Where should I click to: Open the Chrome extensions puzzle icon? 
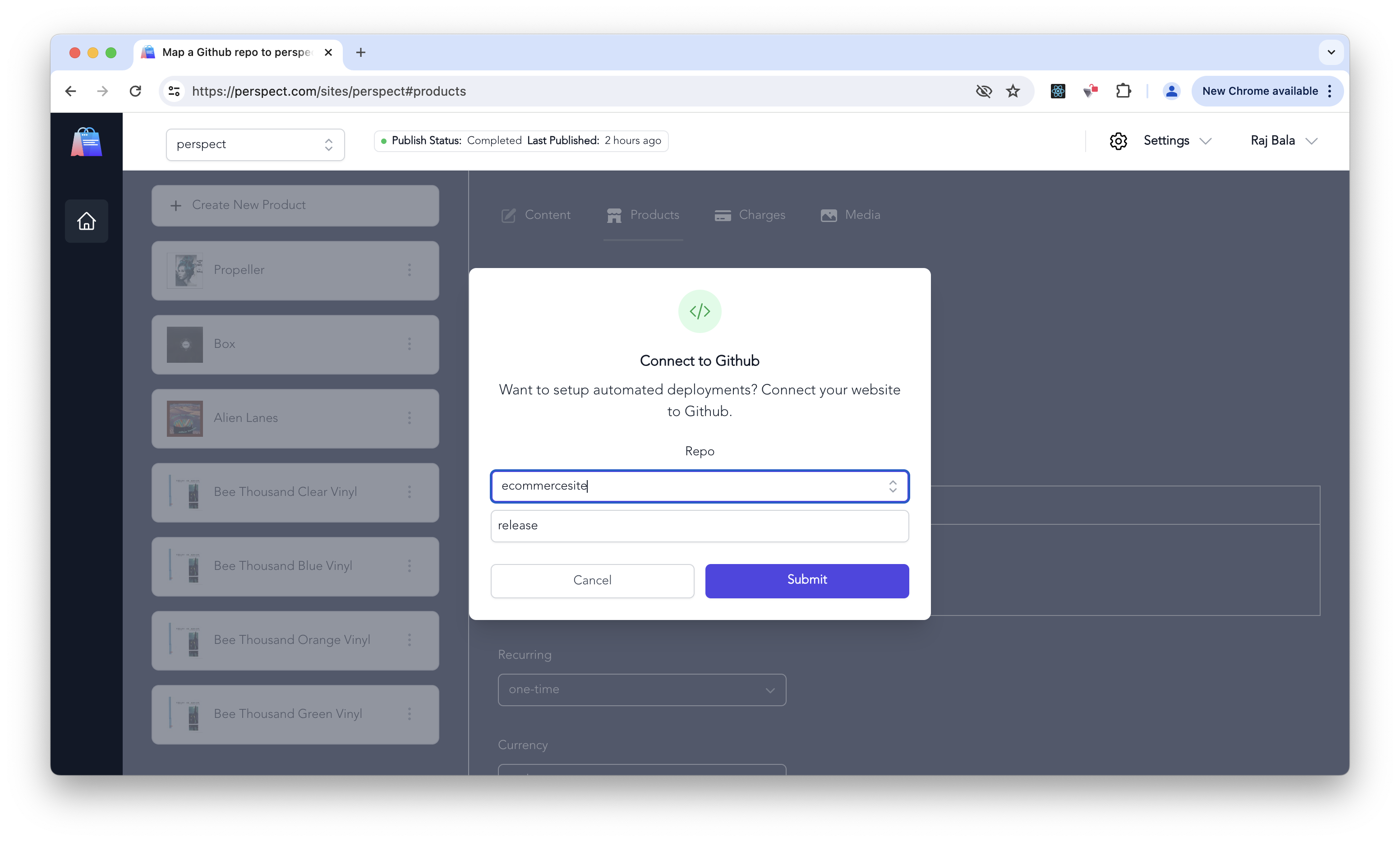pyautogui.click(x=1123, y=91)
